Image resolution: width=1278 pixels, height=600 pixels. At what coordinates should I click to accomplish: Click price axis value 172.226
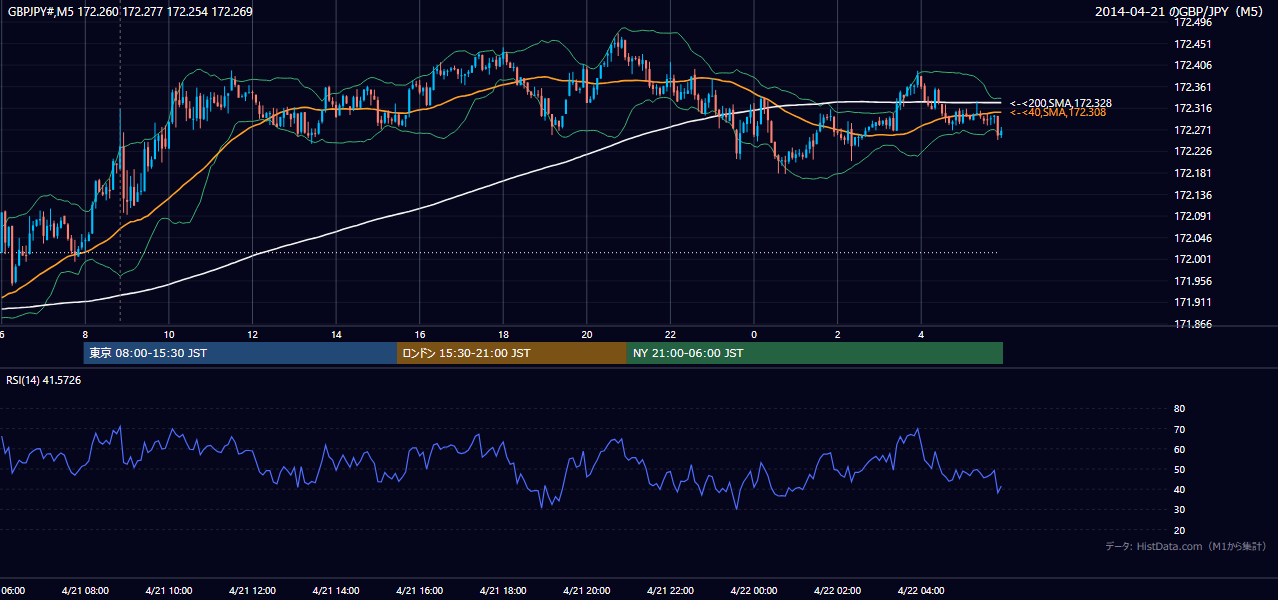1194,152
